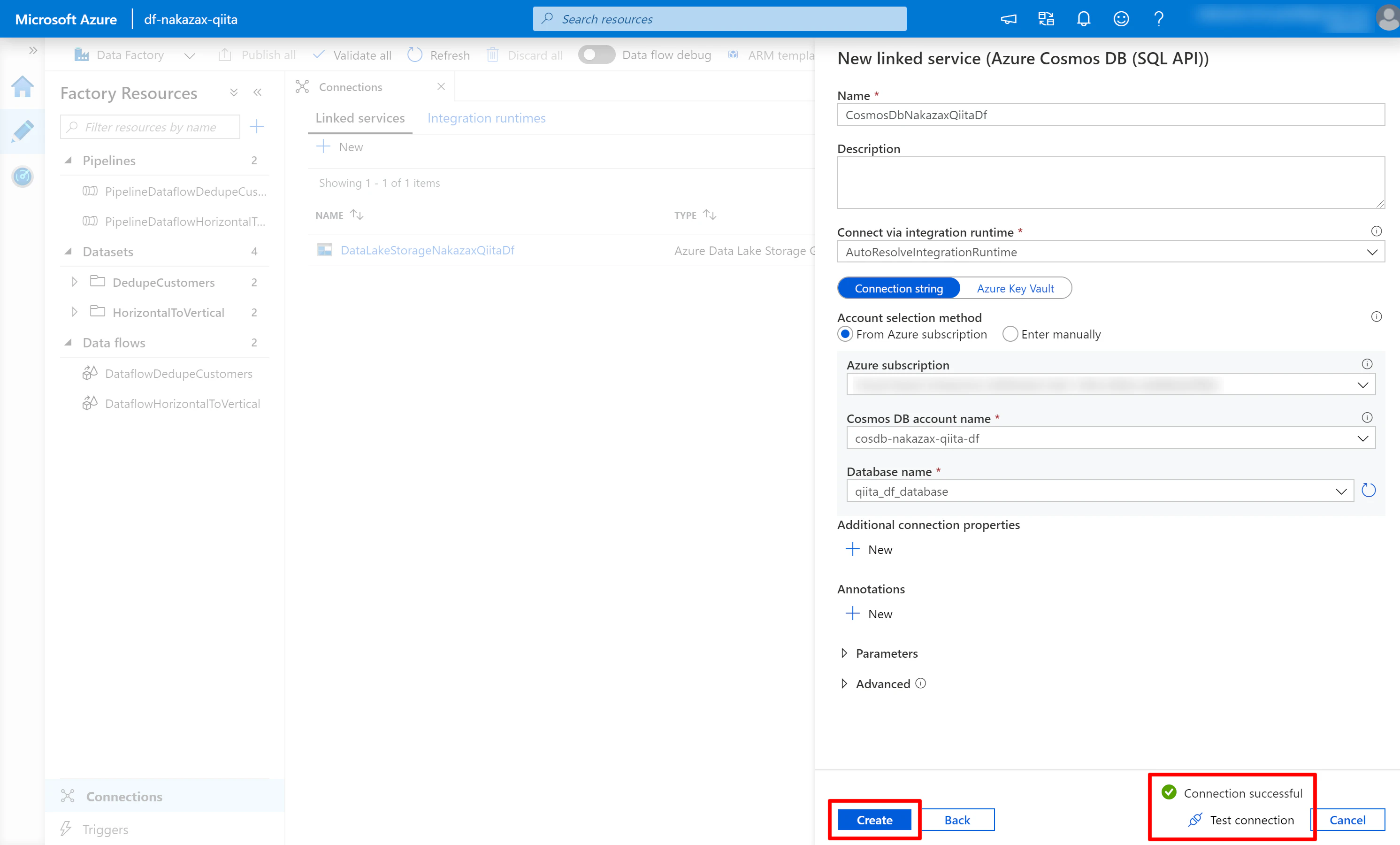Viewport: 1400px width, 845px height.
Task: Select the Enter manually radio button
Action: point(1010,334)
